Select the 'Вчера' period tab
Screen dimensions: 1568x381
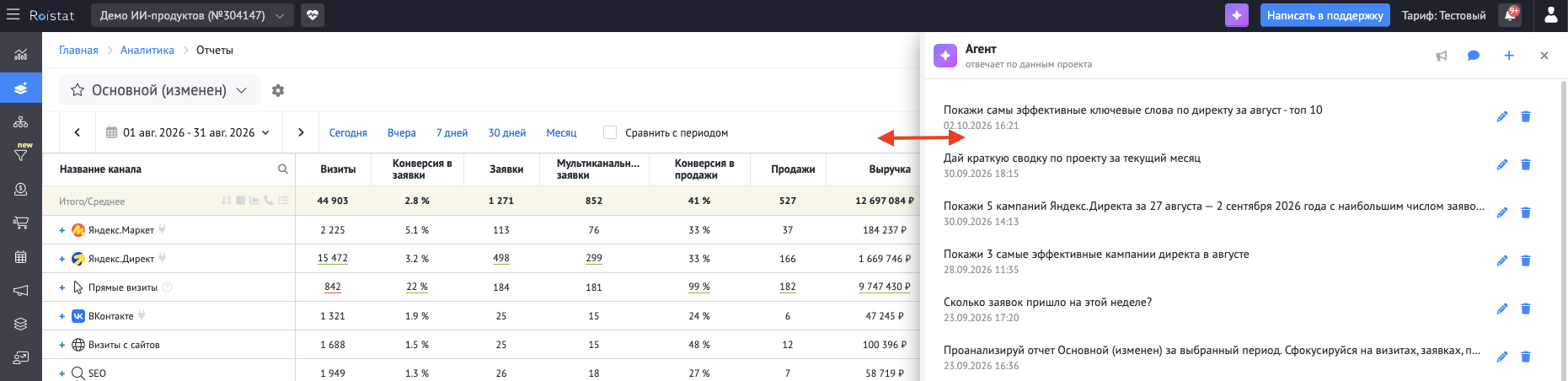[x=402, y=132]
